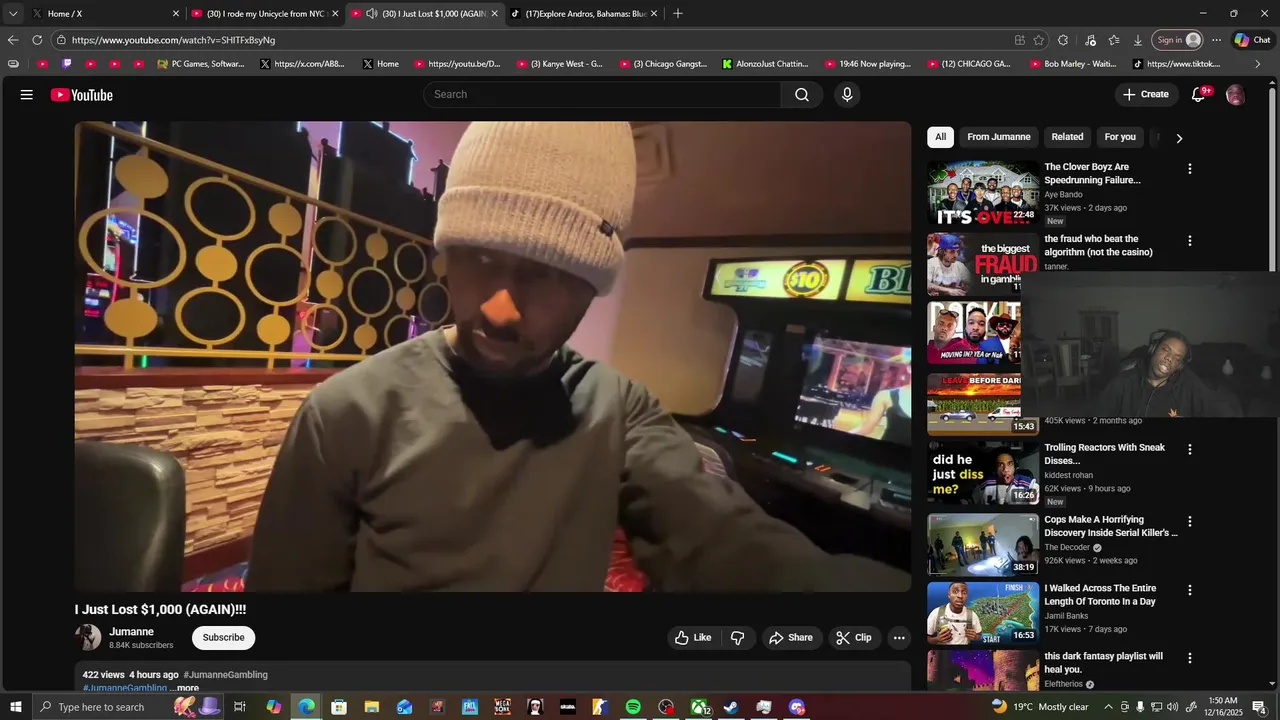This screenshot has height=720, width=1280.
Task: Open Spotify from the taskbar
Action: [633, 707]
